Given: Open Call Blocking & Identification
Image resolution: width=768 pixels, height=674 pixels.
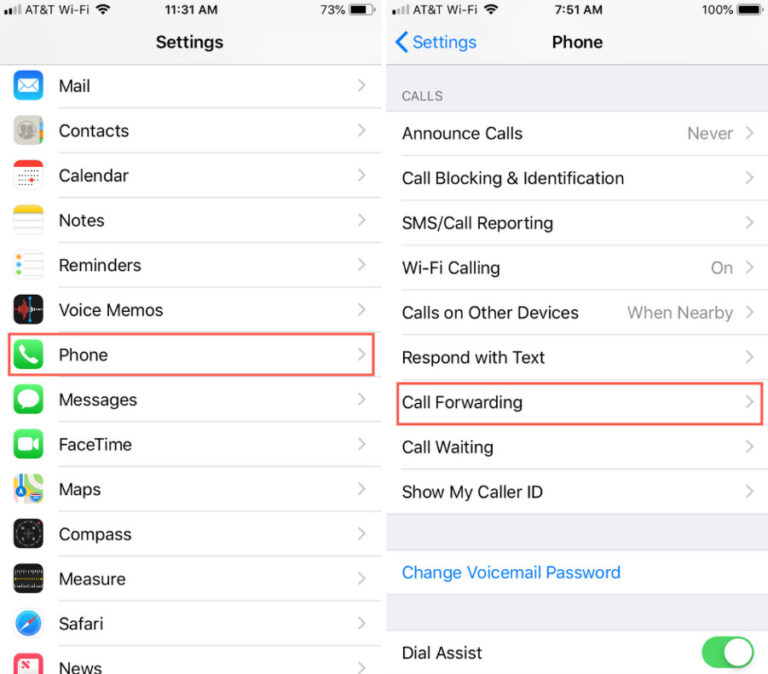Looking at the screenshot, I should (577, 178).
